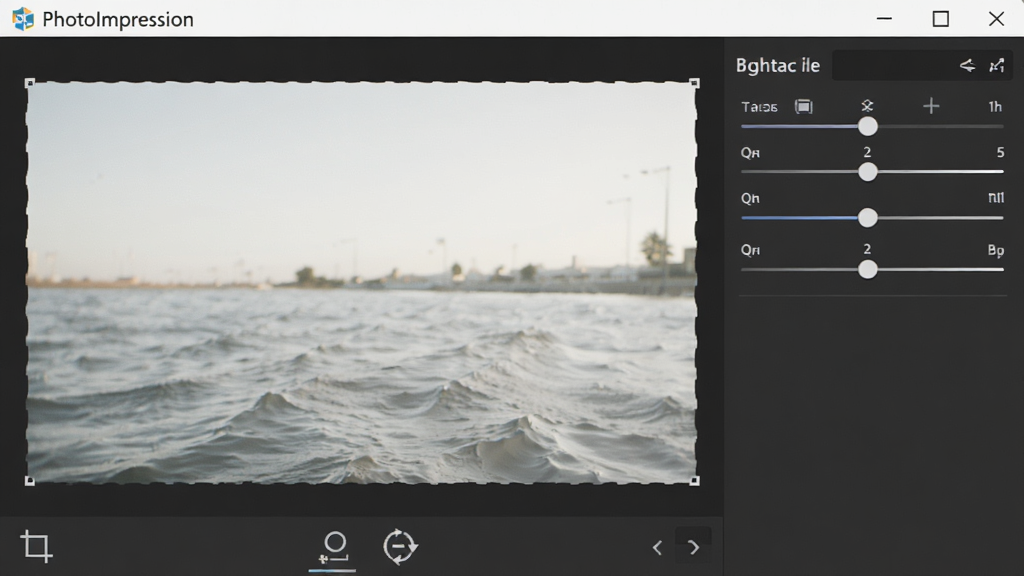Click the plus icon in the top slider row
This screenshot has width=1024, height=576.
[x=931, y=106]
